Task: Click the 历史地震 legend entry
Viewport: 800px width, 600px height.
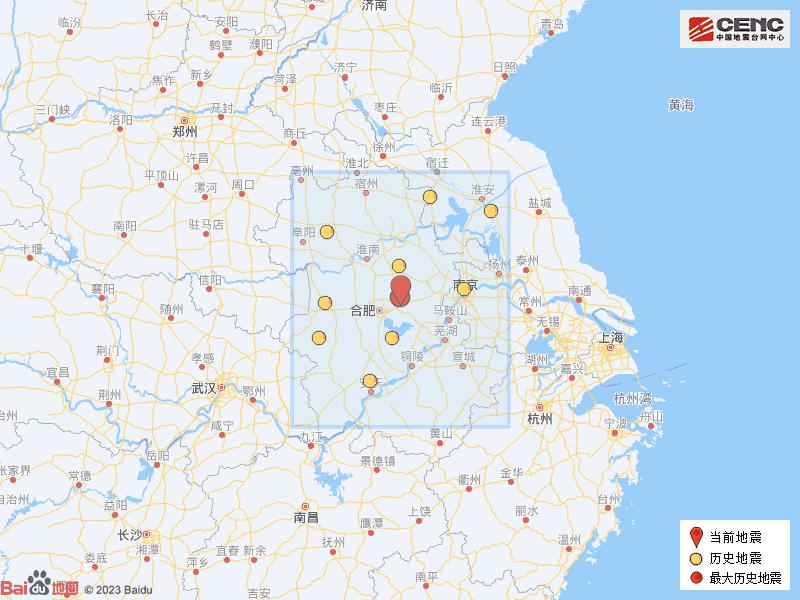Action: 735,557
